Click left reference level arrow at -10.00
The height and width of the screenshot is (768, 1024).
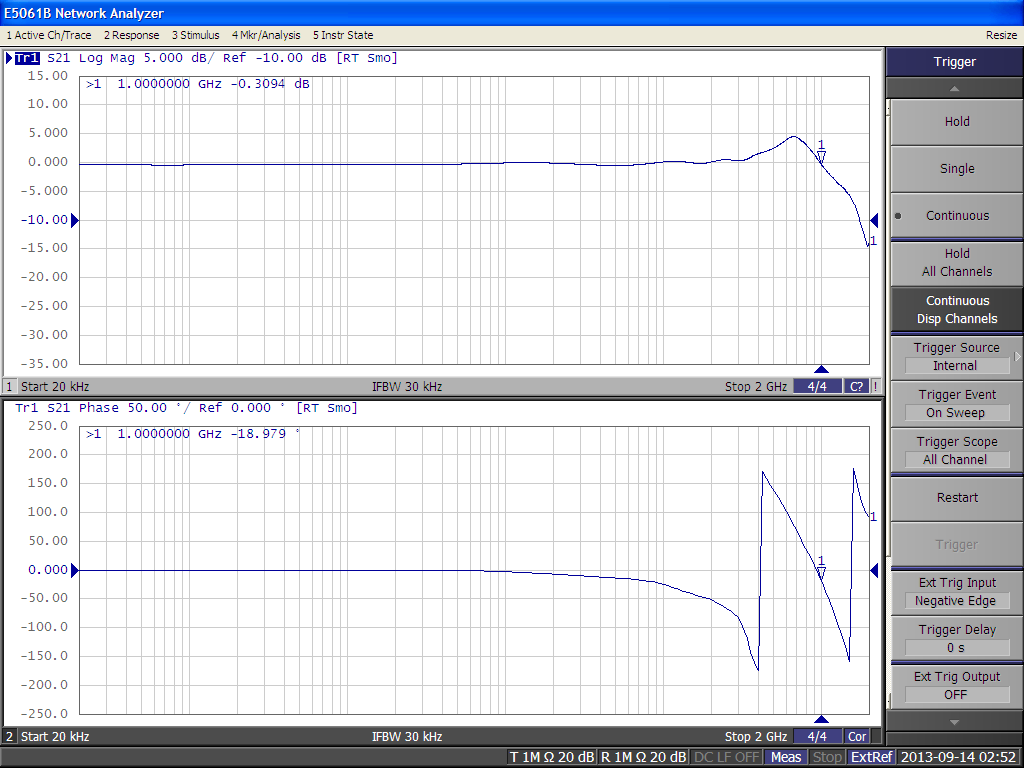(75, 220)
